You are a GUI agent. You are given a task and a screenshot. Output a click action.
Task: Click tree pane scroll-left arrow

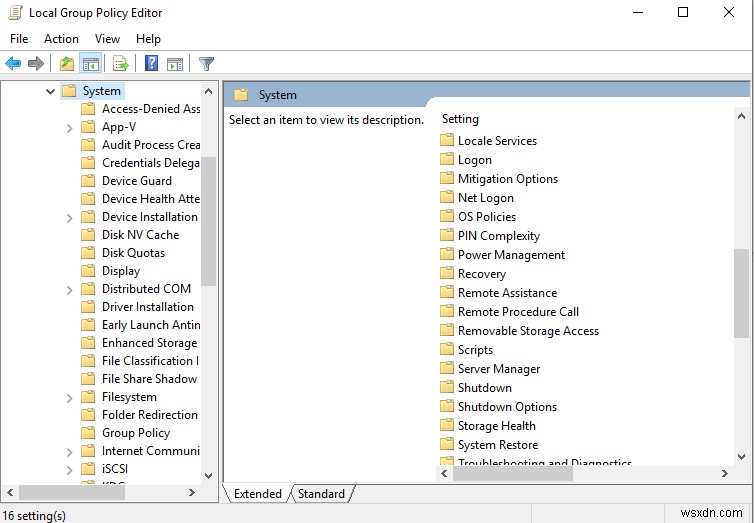10,492
